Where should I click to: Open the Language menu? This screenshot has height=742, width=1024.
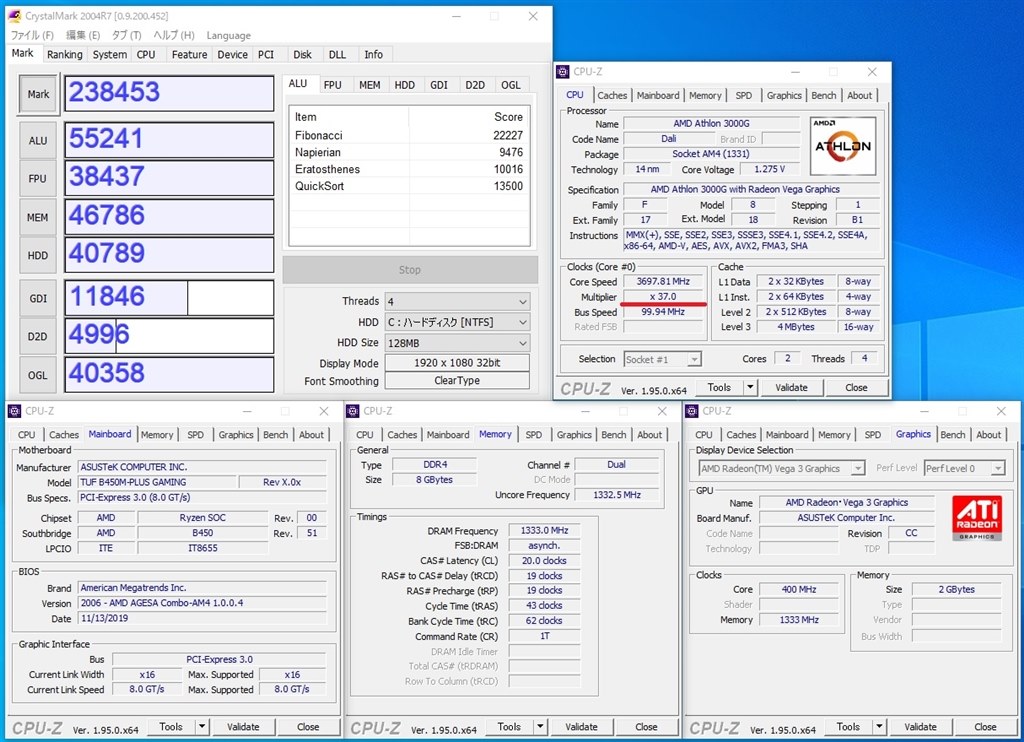228,35
